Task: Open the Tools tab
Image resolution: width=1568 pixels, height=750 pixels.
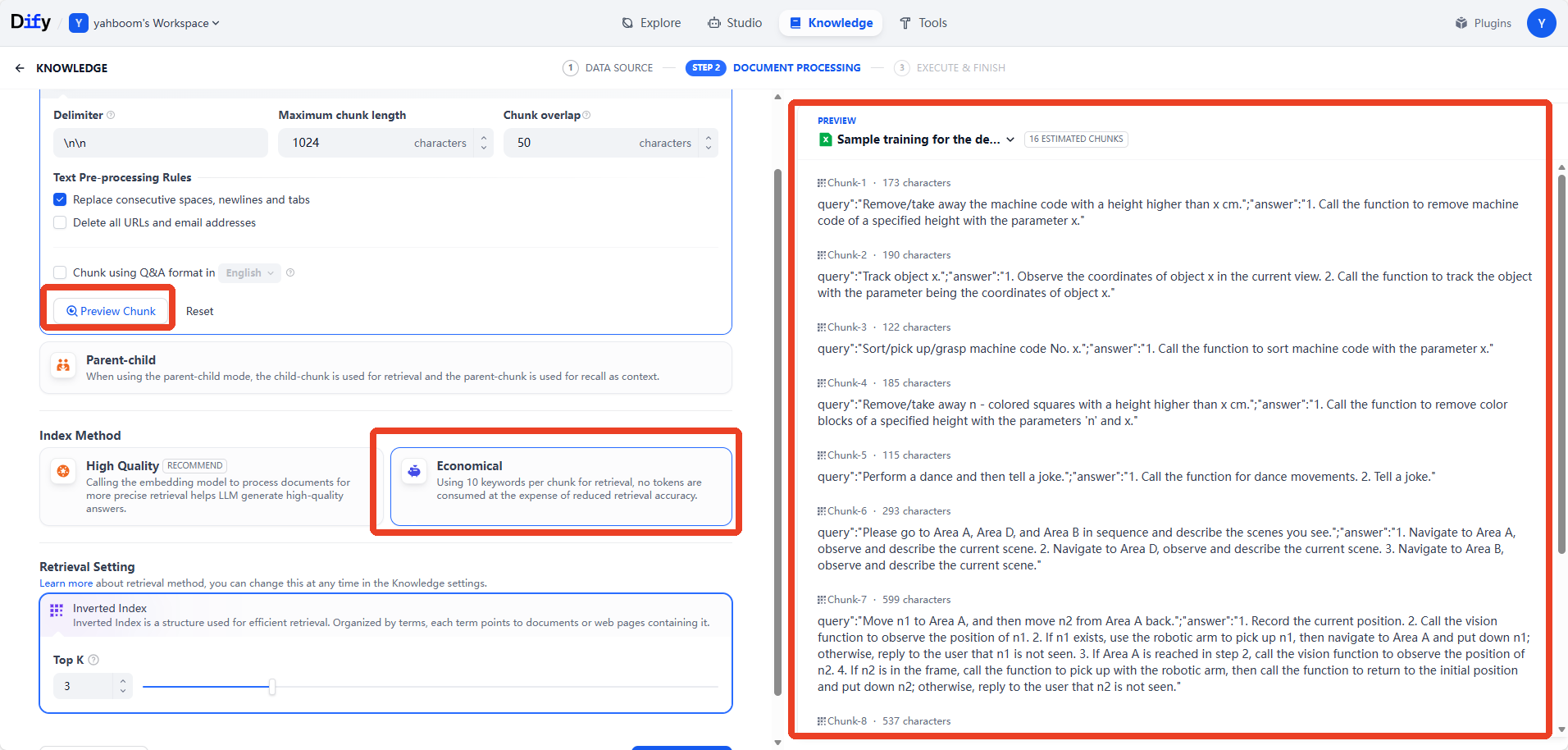Action: tap(923, 23)
